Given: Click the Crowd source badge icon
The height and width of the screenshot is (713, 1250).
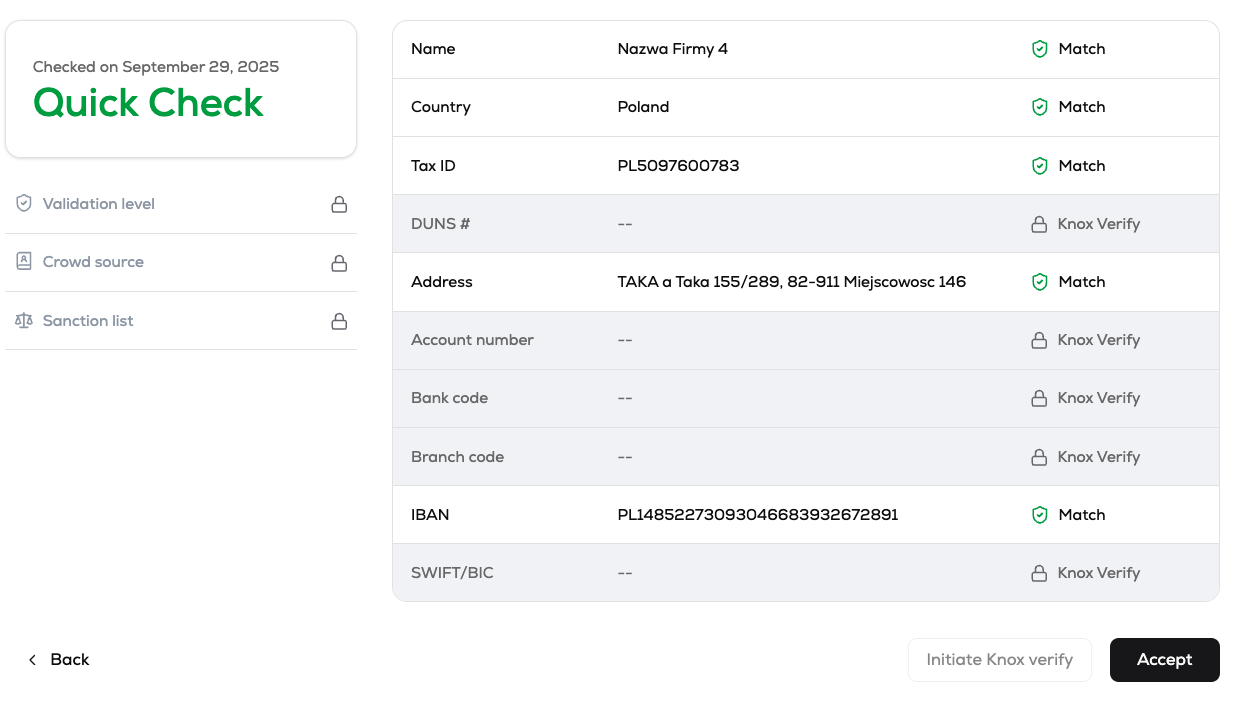Looking at the screenshot, I should tap(24, 262).
